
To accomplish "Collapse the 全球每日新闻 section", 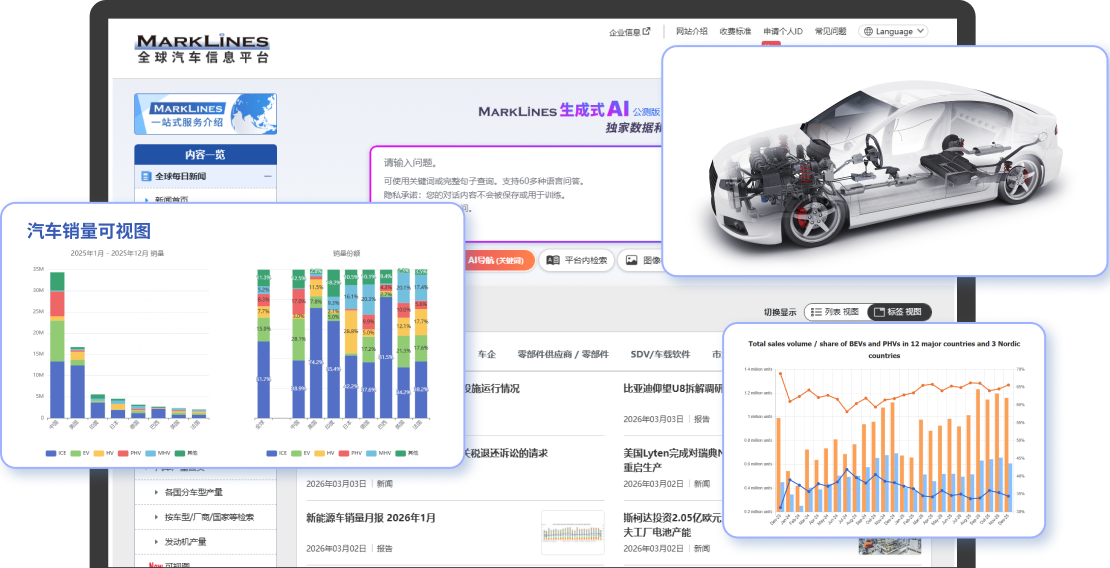I will click(267, 176).
